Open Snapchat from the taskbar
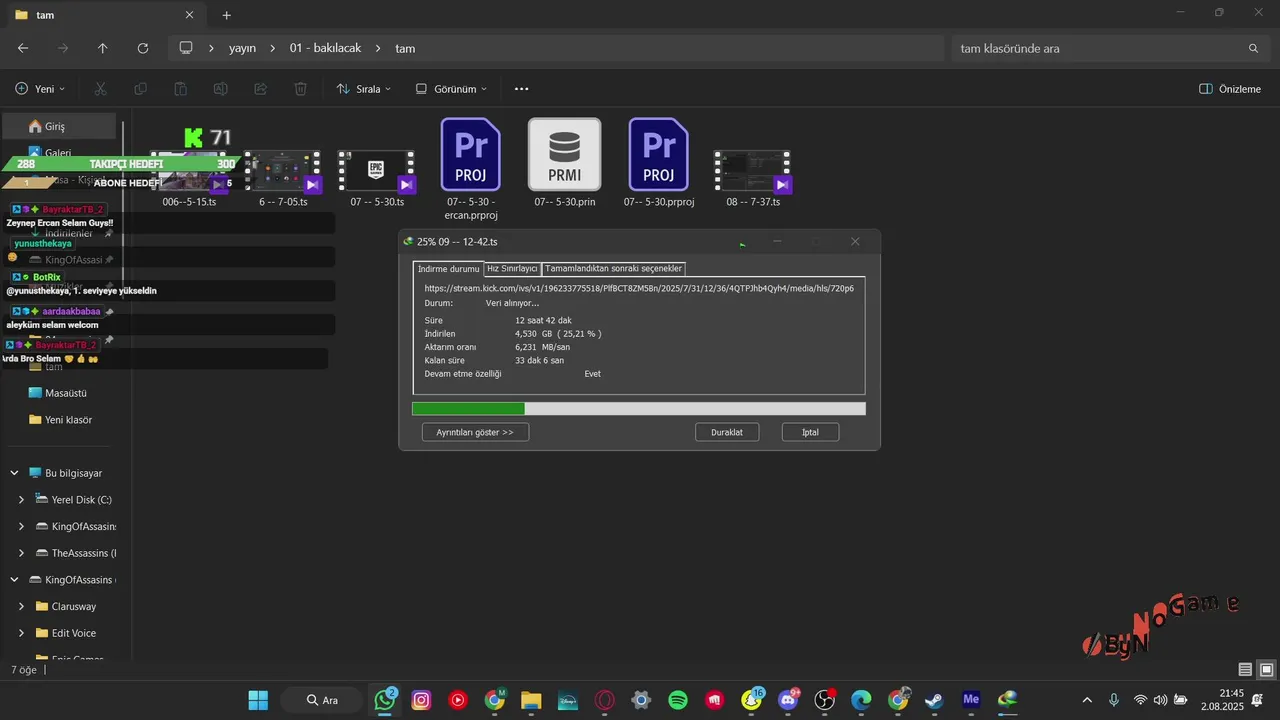This screenshot has height=720, width=1280. tap(751, 700)
